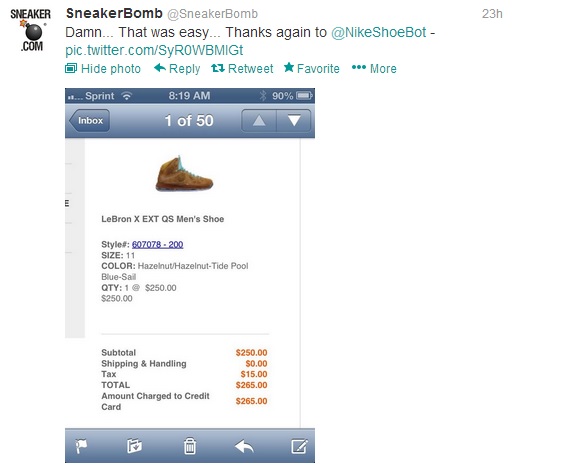570x470 pixels.
Task: Click the compose new message icon
Action: point(300,446)
